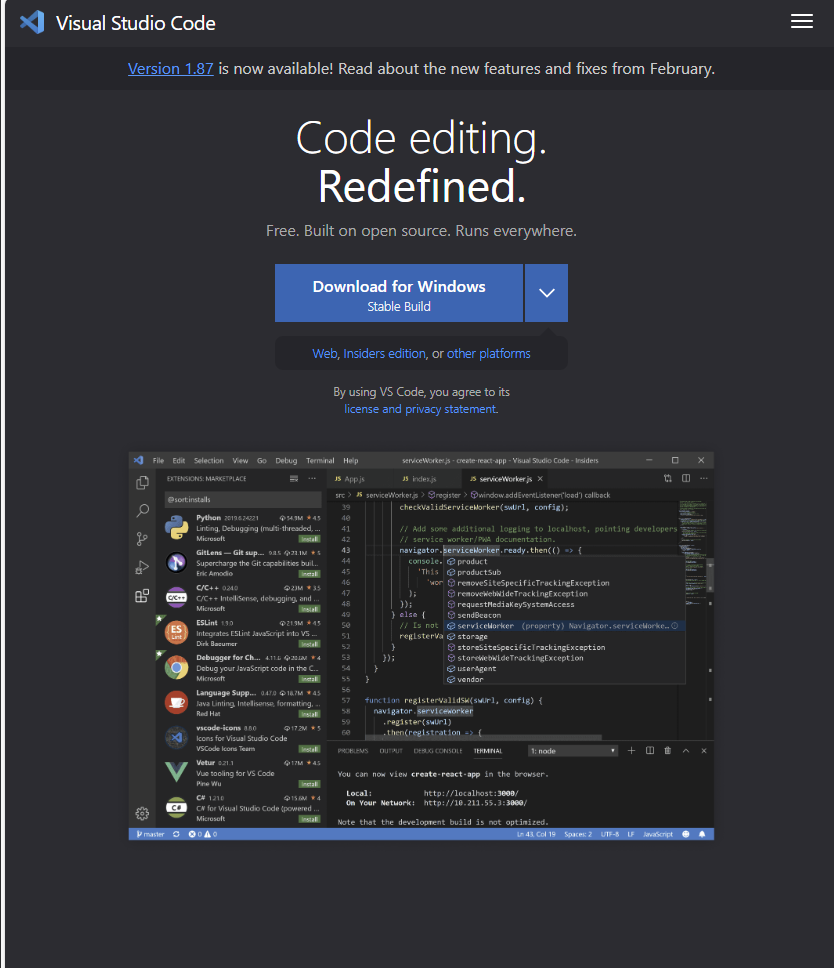The width and height of the screenshot is (834, 968).
Task: Select the C/C++ extension icon
Action: tap(177, 598)
